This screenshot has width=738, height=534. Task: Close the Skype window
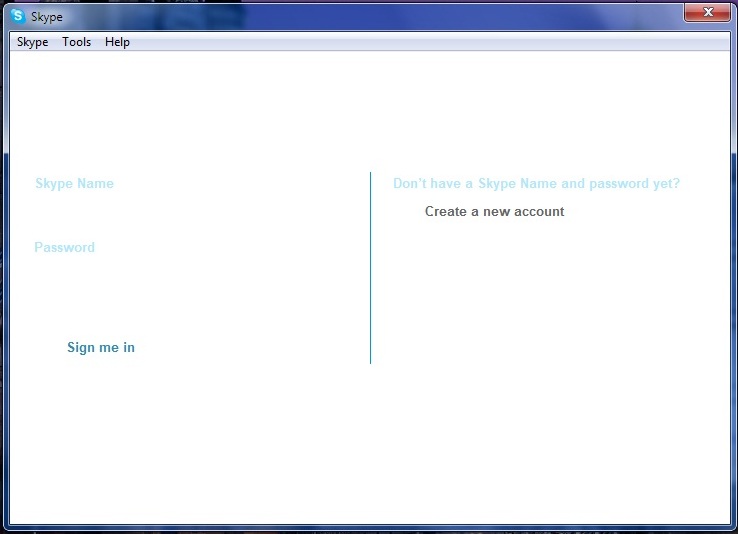click(707, 12)
